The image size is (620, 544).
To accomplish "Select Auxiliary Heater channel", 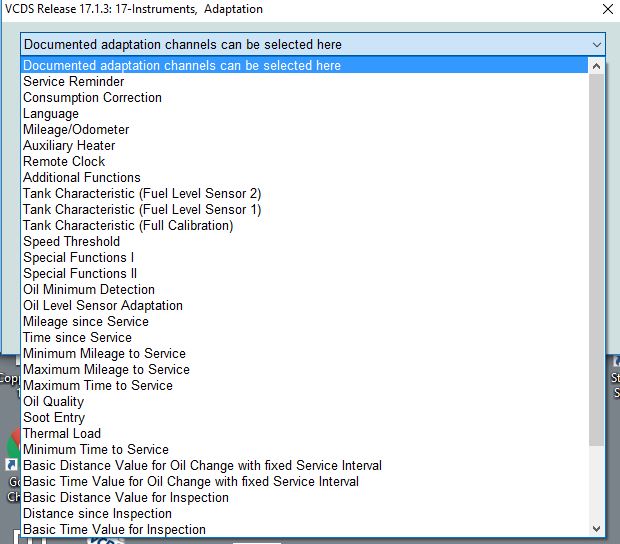I will (69, 146).
